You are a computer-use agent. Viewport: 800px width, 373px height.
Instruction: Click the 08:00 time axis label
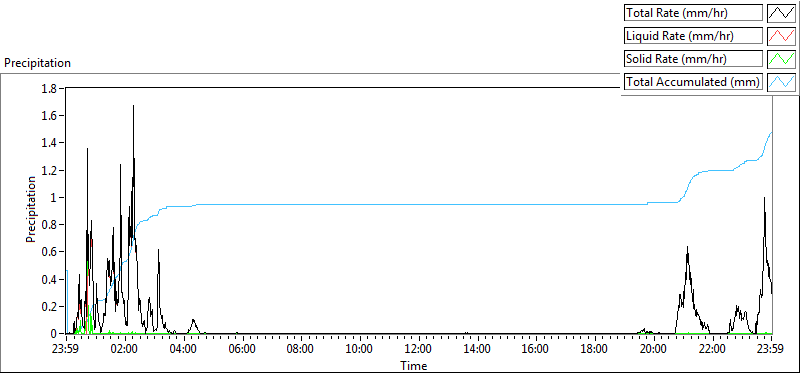click(301, 350)
